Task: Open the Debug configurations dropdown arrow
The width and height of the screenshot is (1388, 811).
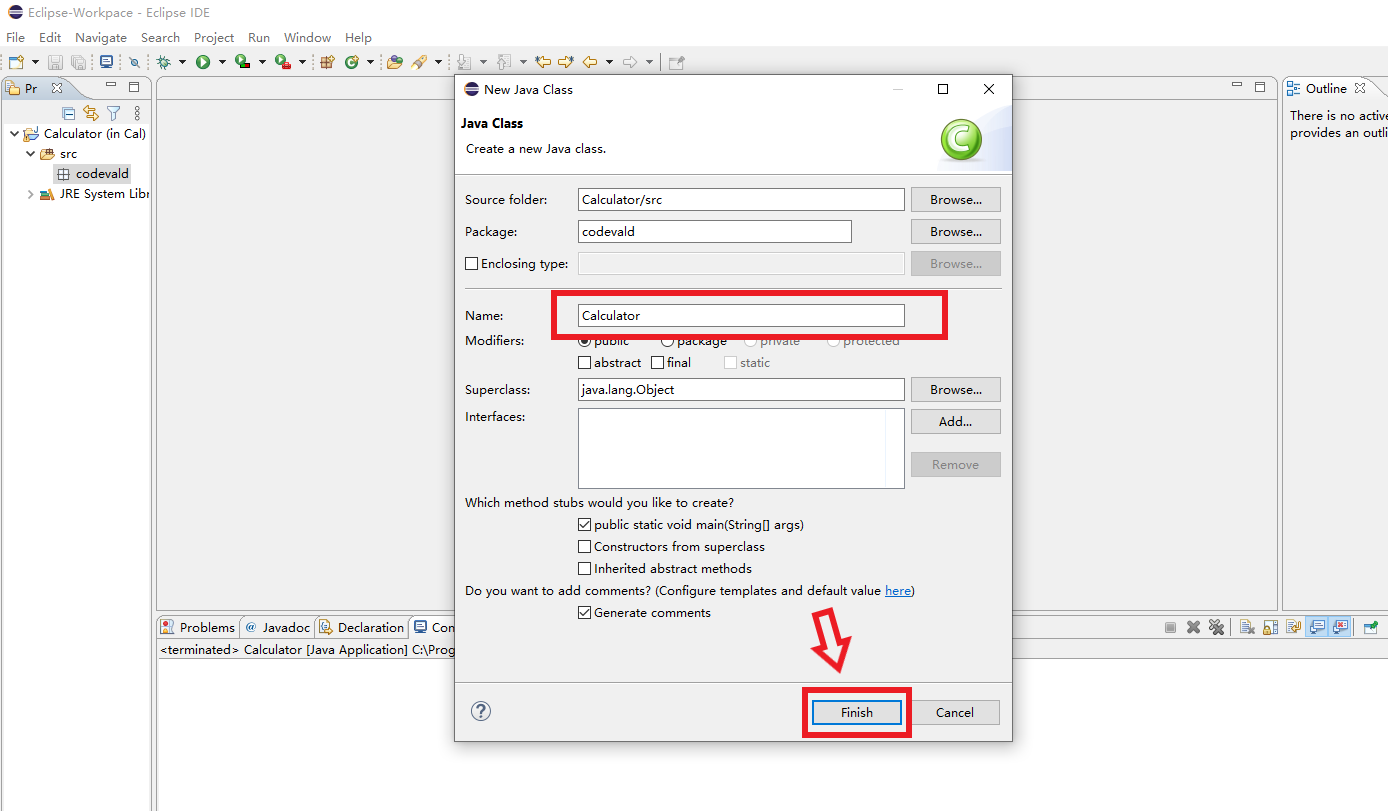Action: pos(182,62)
